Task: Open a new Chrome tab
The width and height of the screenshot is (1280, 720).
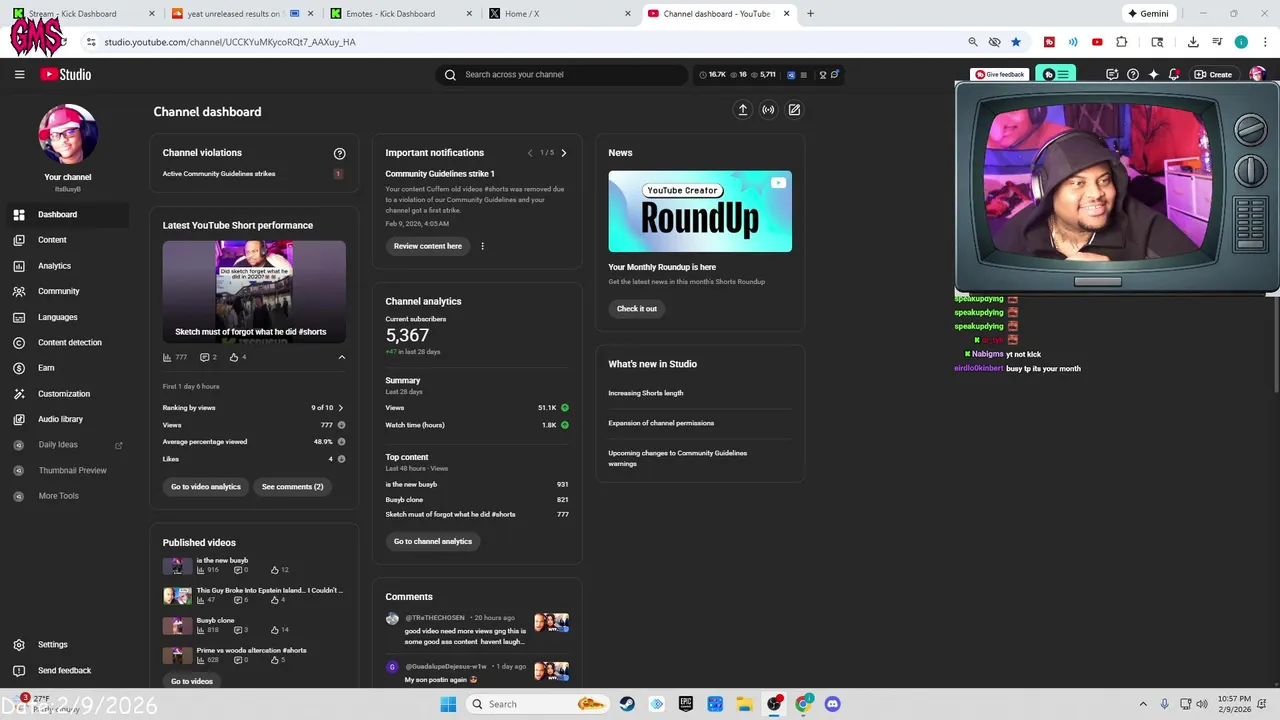Action: click(810, 14)
